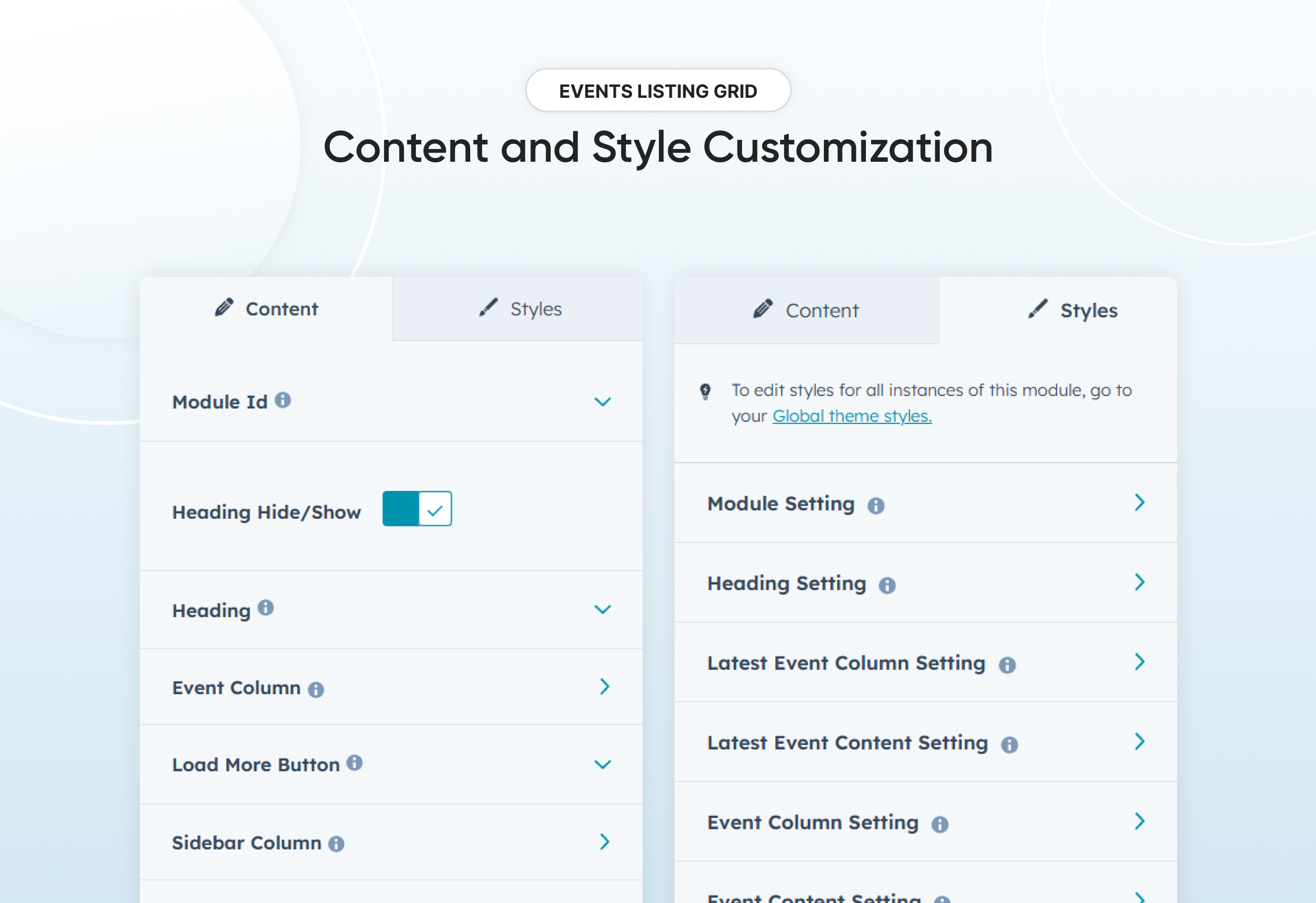Click the info icon beside Sidebar Column
The width and height of the screenshot is (1316, 903).
[x=336, y=844]
